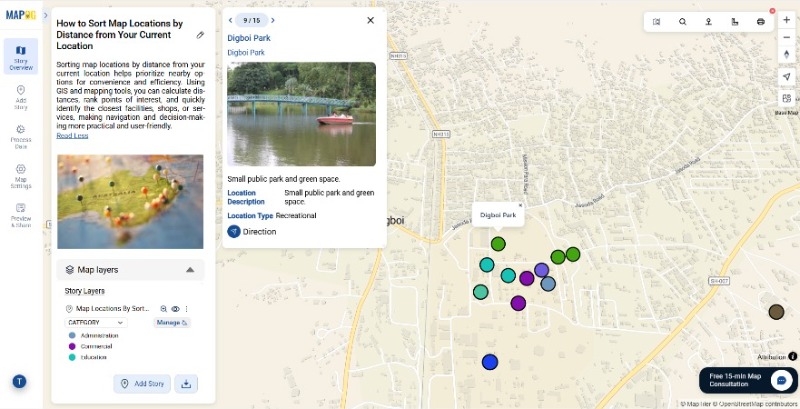The image size is (800, 409).
Task: Click the purple Commercial legend swatch
Action: coord(72,346)
